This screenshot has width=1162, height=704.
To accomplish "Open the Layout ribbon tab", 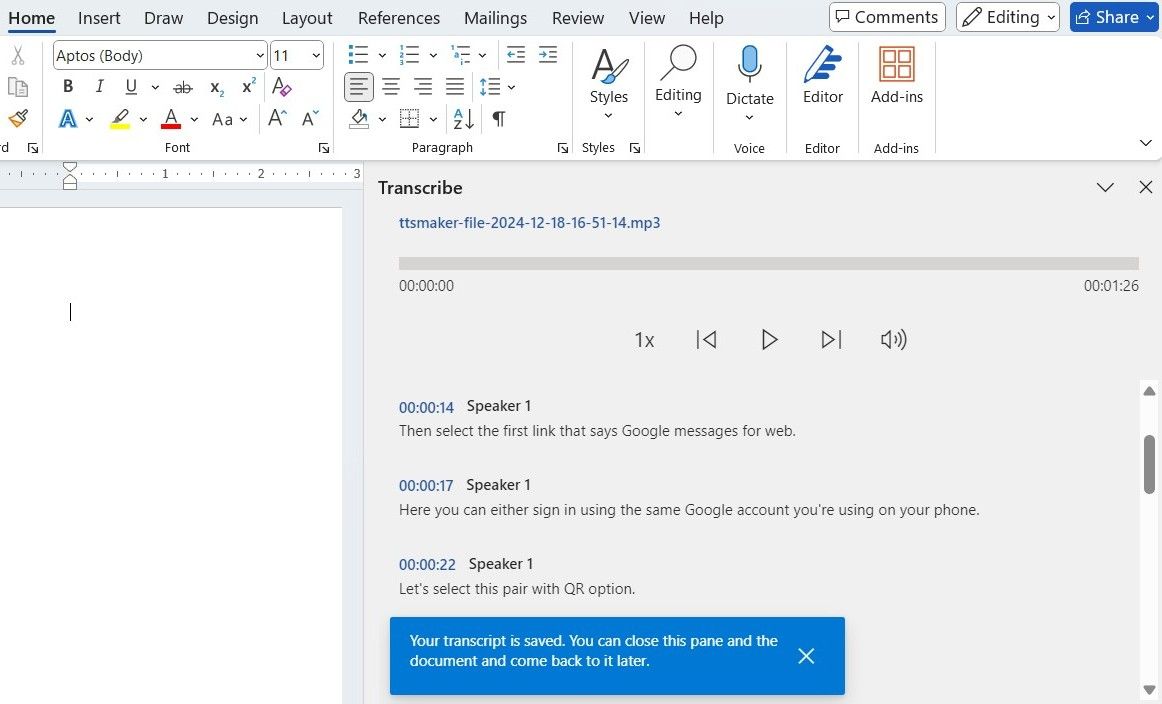I will [x=307, y=18].
